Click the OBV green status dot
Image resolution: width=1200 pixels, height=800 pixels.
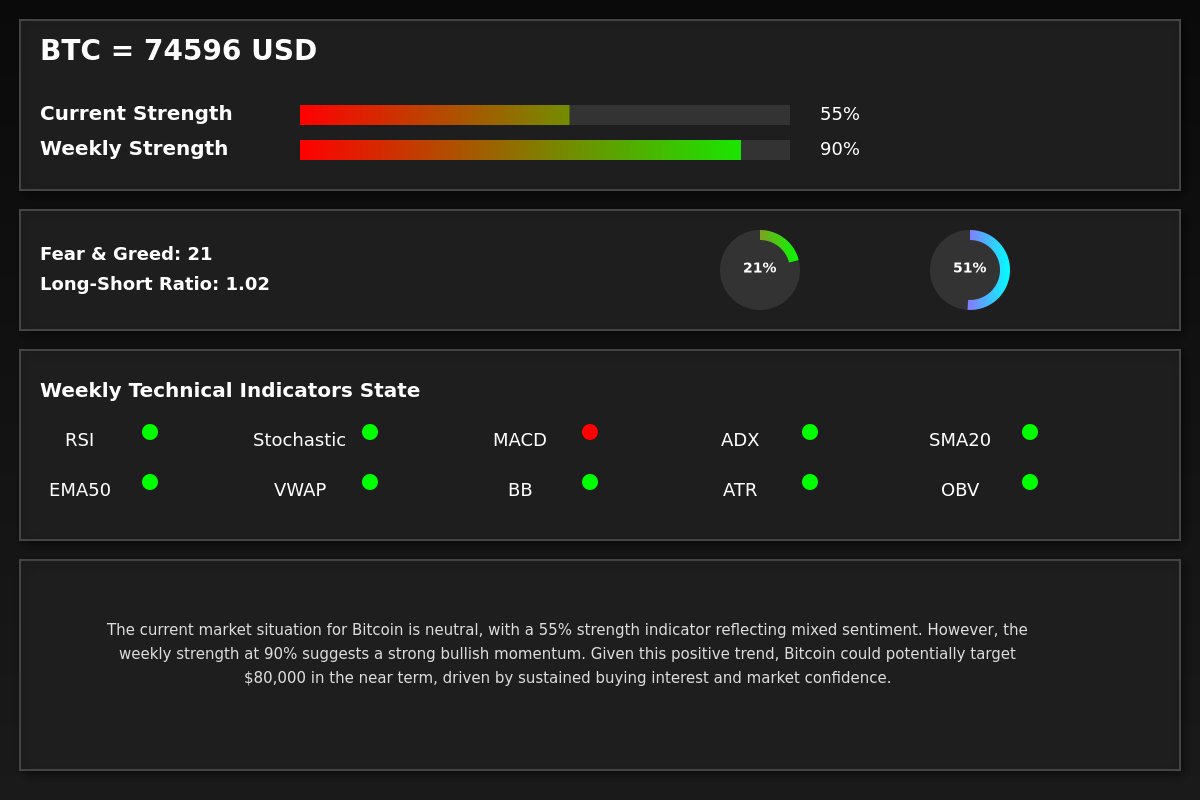click(x=1030, y=482)
